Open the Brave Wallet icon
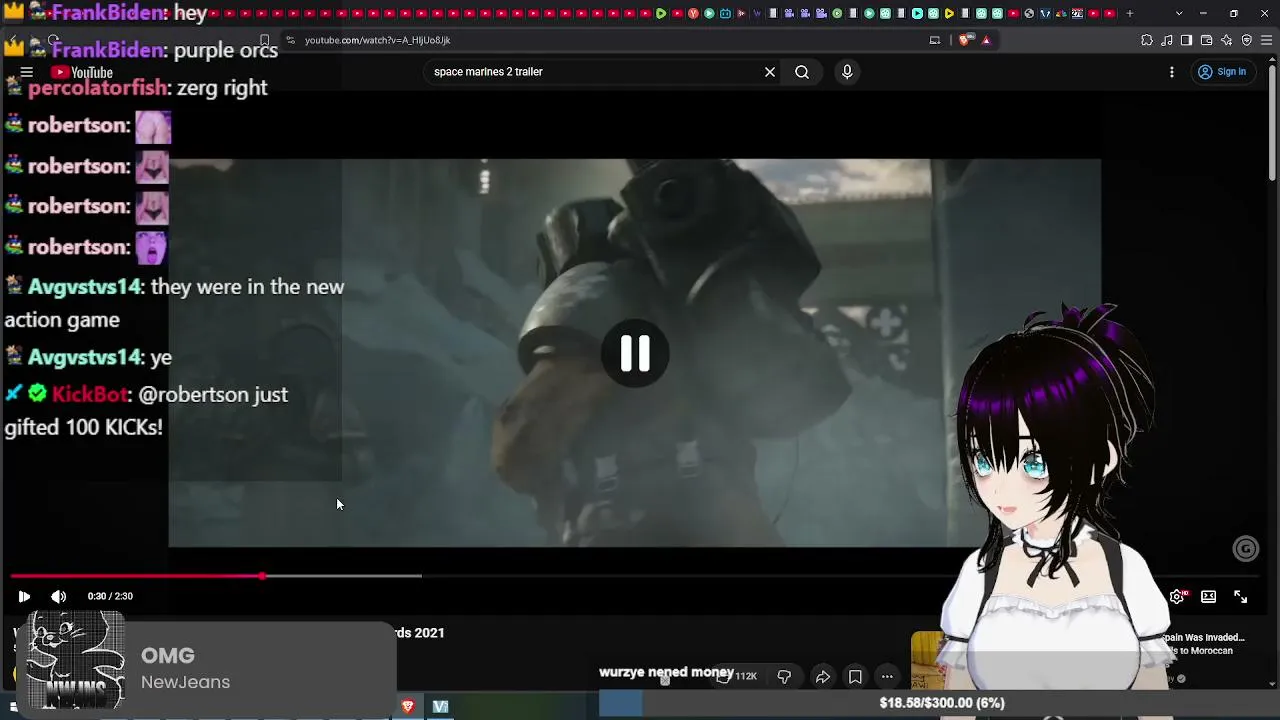Viewport: 1280px width, 720px height. point(1207,40)
